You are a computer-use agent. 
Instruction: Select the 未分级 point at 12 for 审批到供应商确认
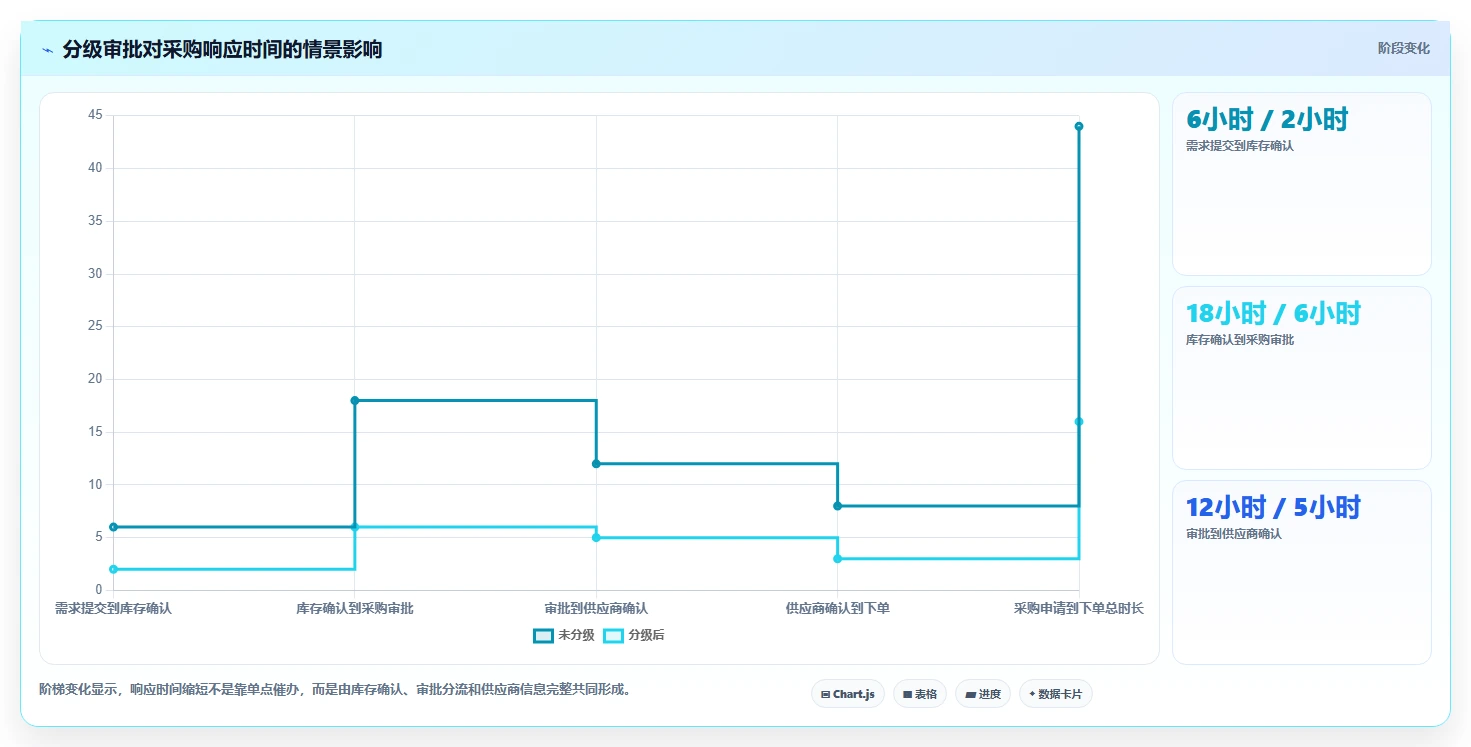[596, 464]
